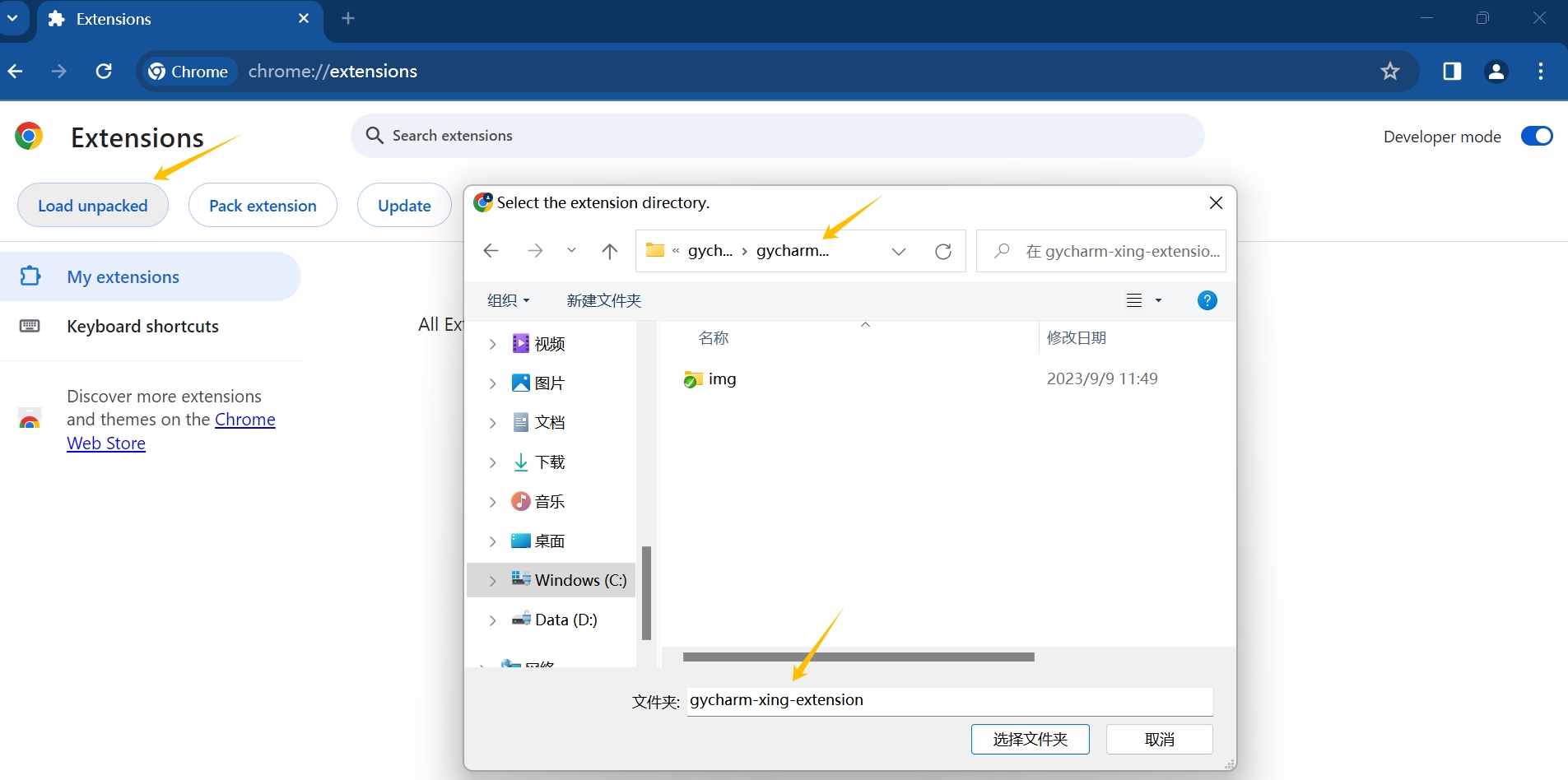Click the search magnifier icon
This screenshot has width=1568, height=780.
click(x=375, y=136)
